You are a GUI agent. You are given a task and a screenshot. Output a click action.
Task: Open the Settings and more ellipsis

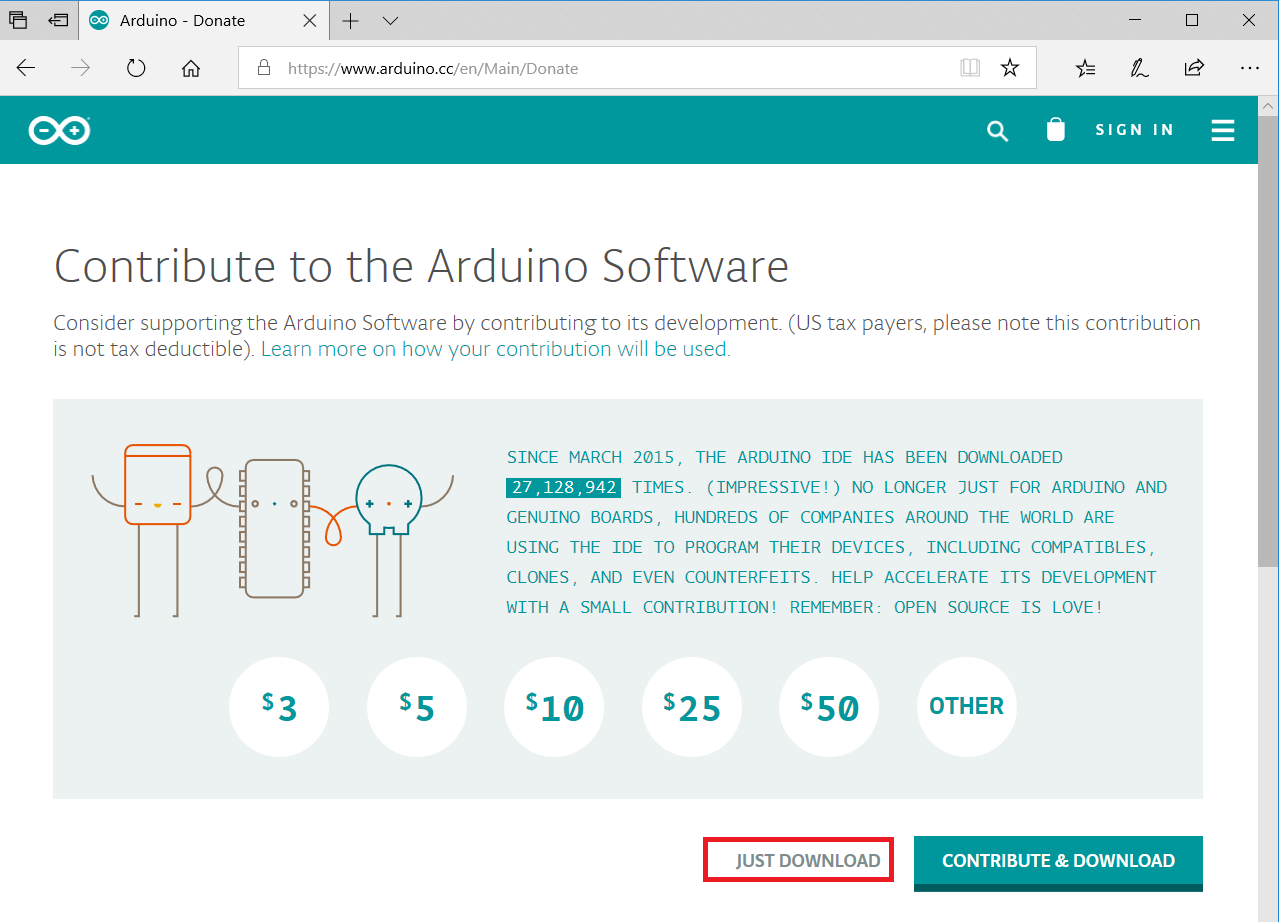[1249, 68]
